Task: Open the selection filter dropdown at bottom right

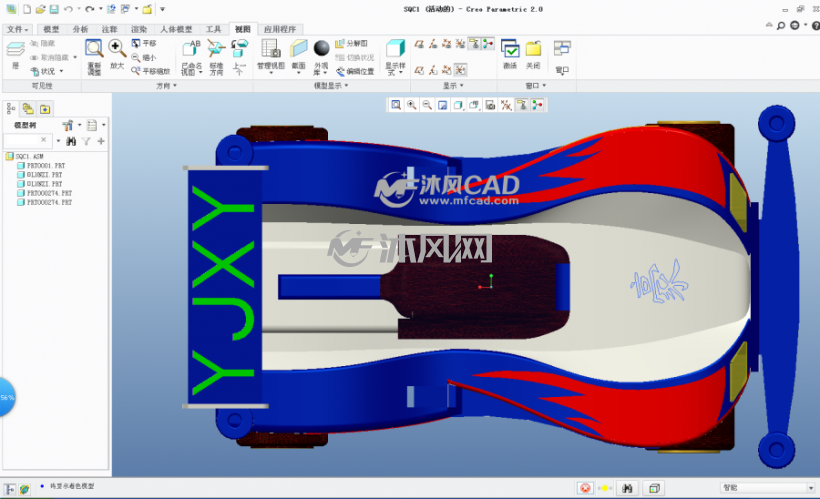Action: pyautogui.click(x=768, y=487)
